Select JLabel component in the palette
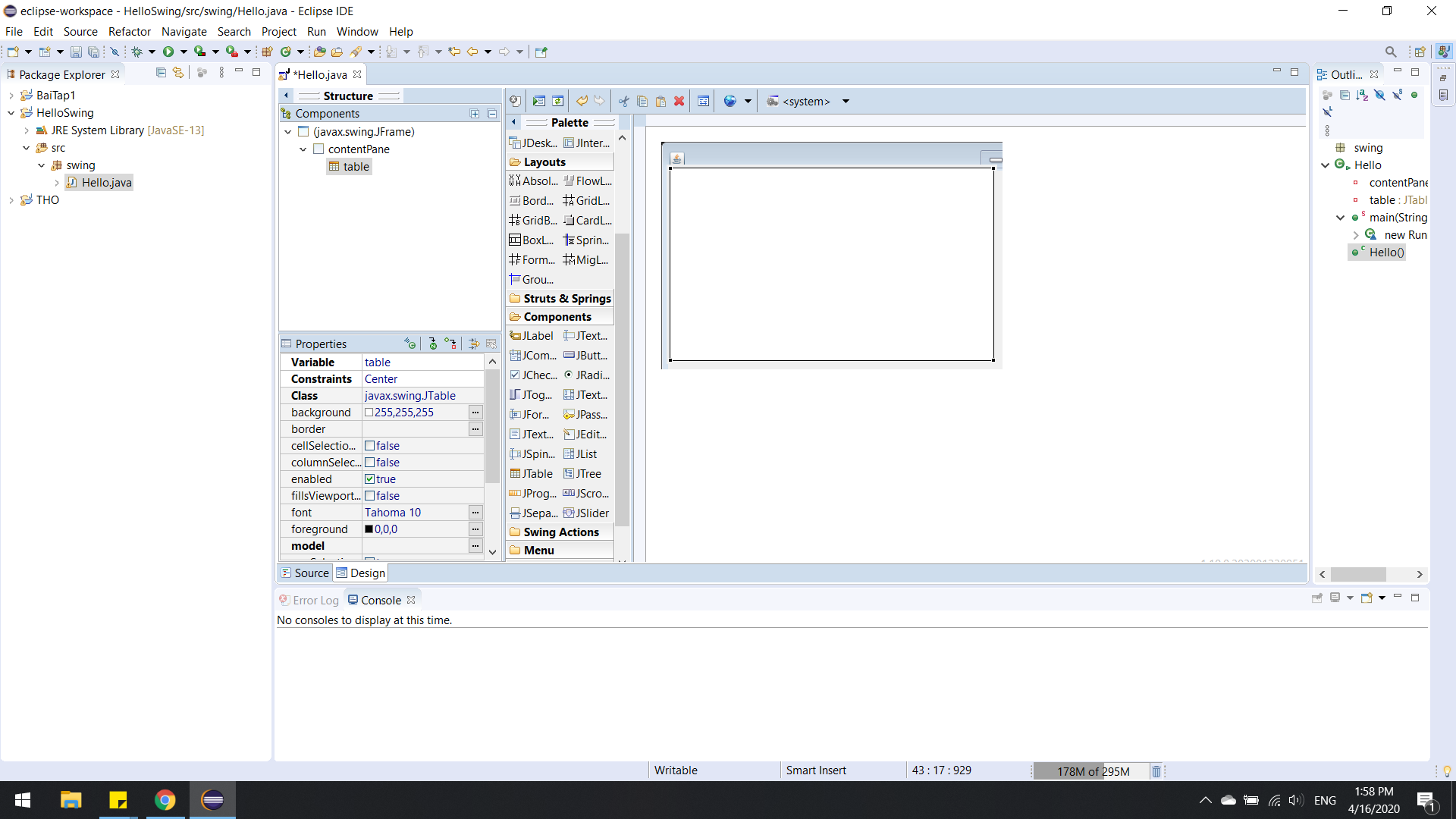1456x819 pixels. 533,336
